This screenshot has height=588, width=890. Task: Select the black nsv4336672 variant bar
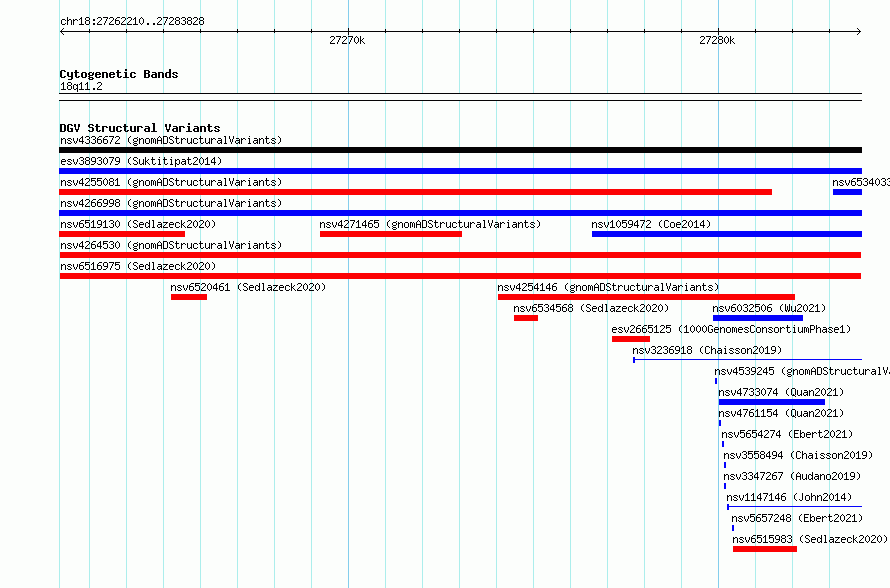pyautogui.click(x=460, y=150)
